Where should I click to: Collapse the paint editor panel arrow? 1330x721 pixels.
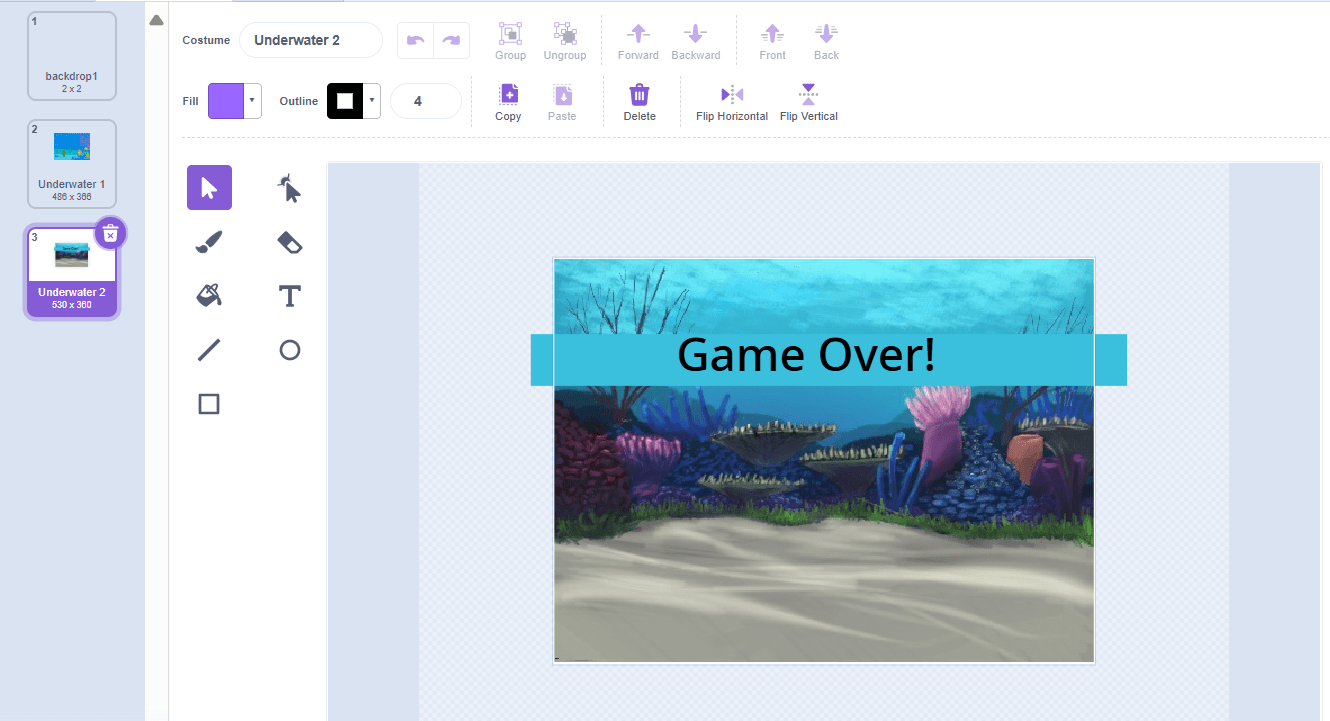157,19
